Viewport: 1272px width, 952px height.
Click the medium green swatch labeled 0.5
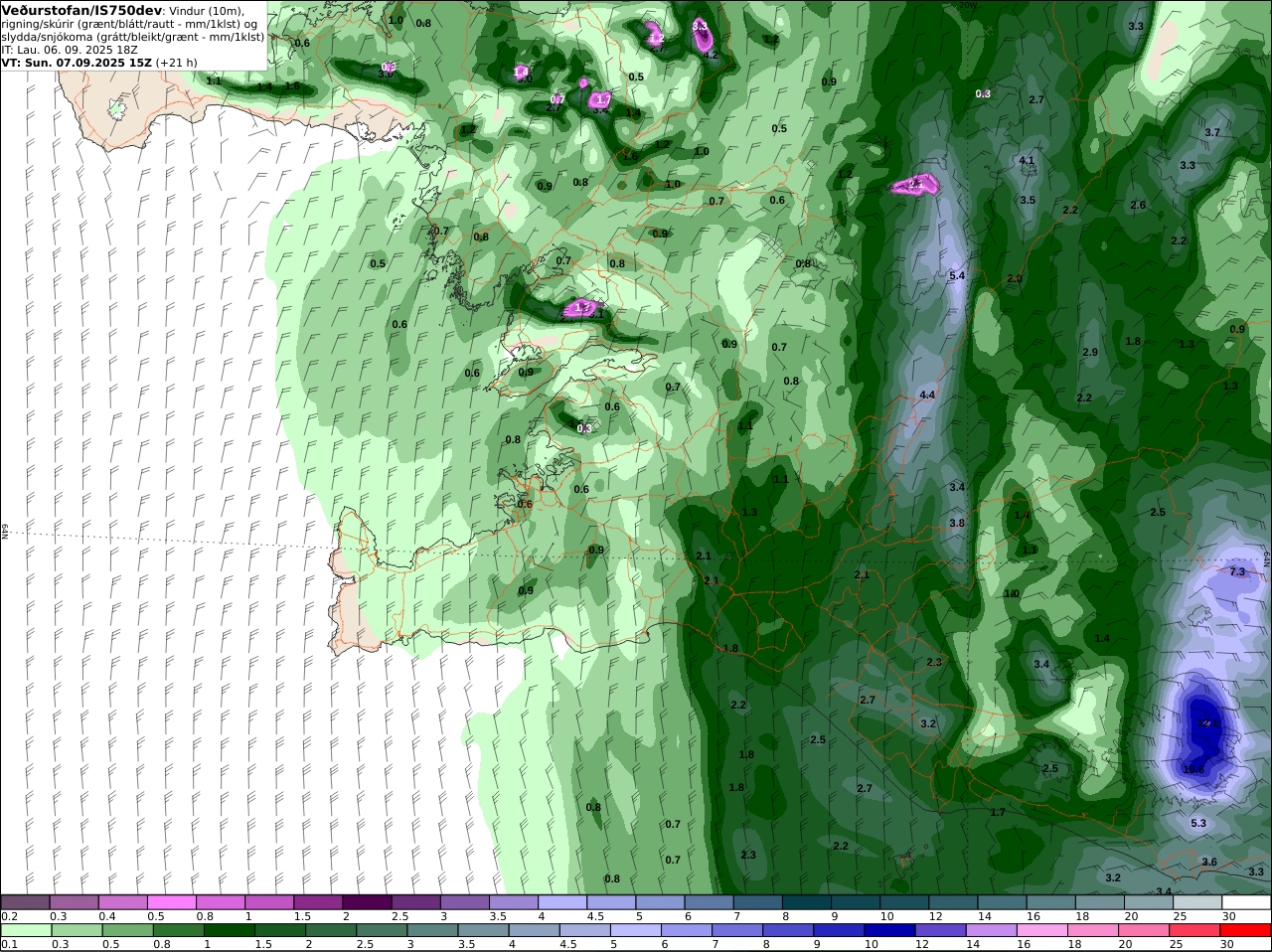tap(126, 929)
